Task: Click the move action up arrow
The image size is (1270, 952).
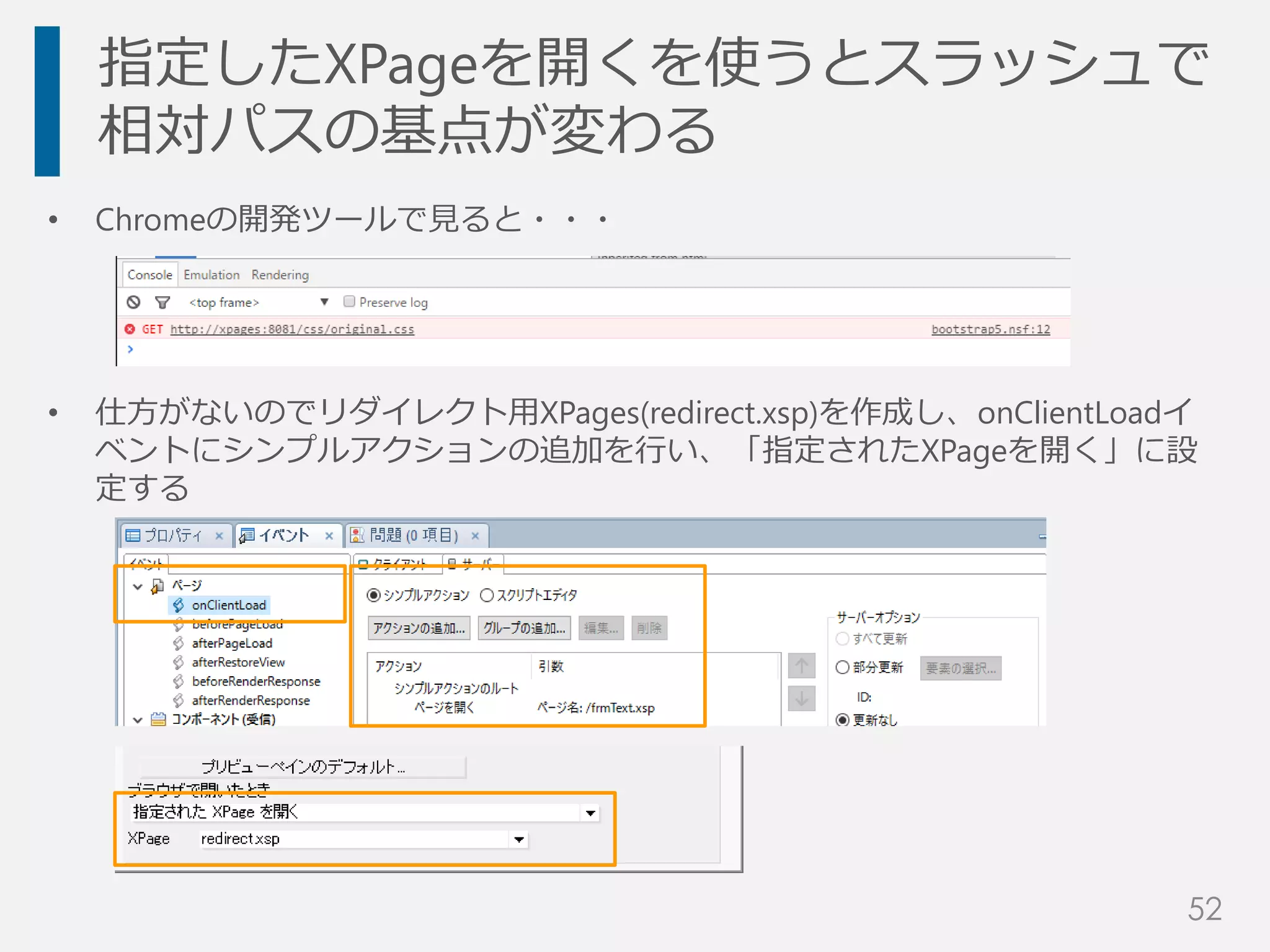Action: point(801,666)
